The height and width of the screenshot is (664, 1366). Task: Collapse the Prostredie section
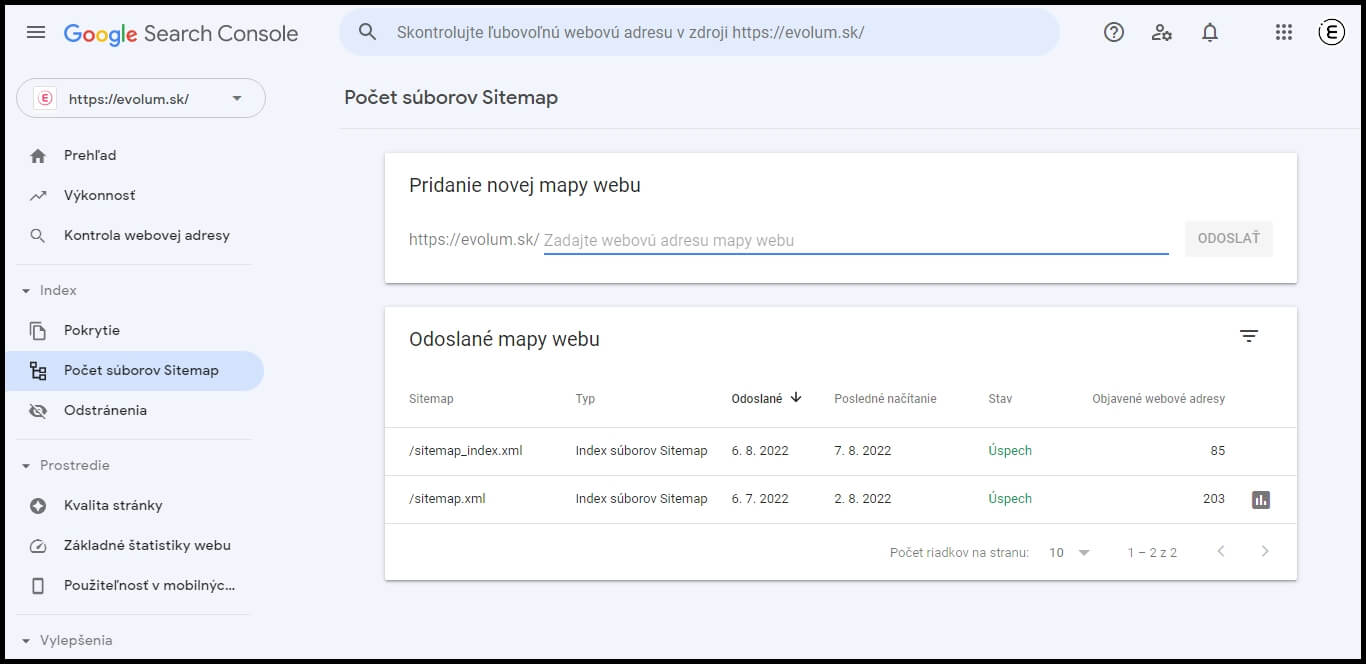[26, 466]
